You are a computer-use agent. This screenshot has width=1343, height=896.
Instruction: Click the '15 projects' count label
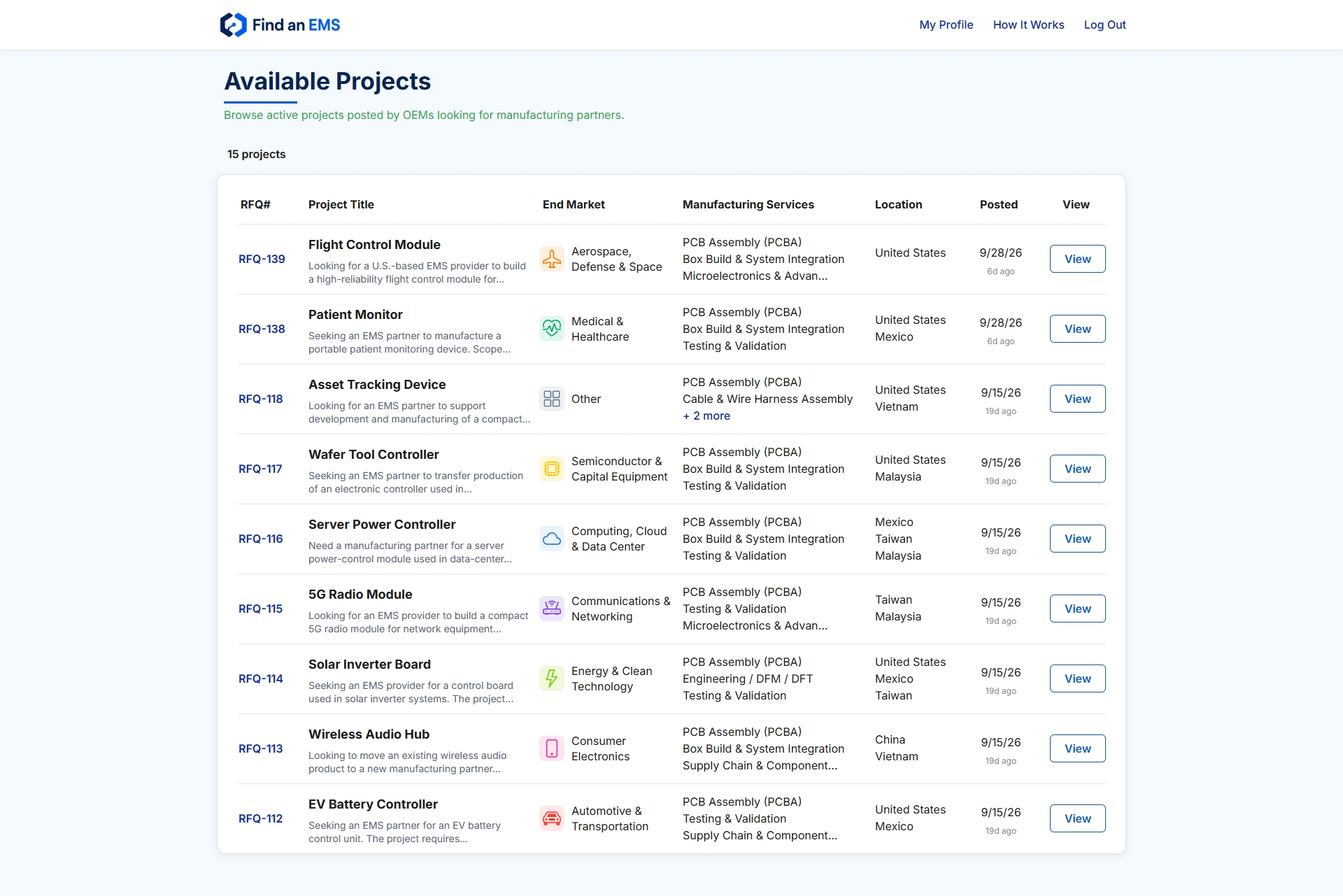(256, 154)
